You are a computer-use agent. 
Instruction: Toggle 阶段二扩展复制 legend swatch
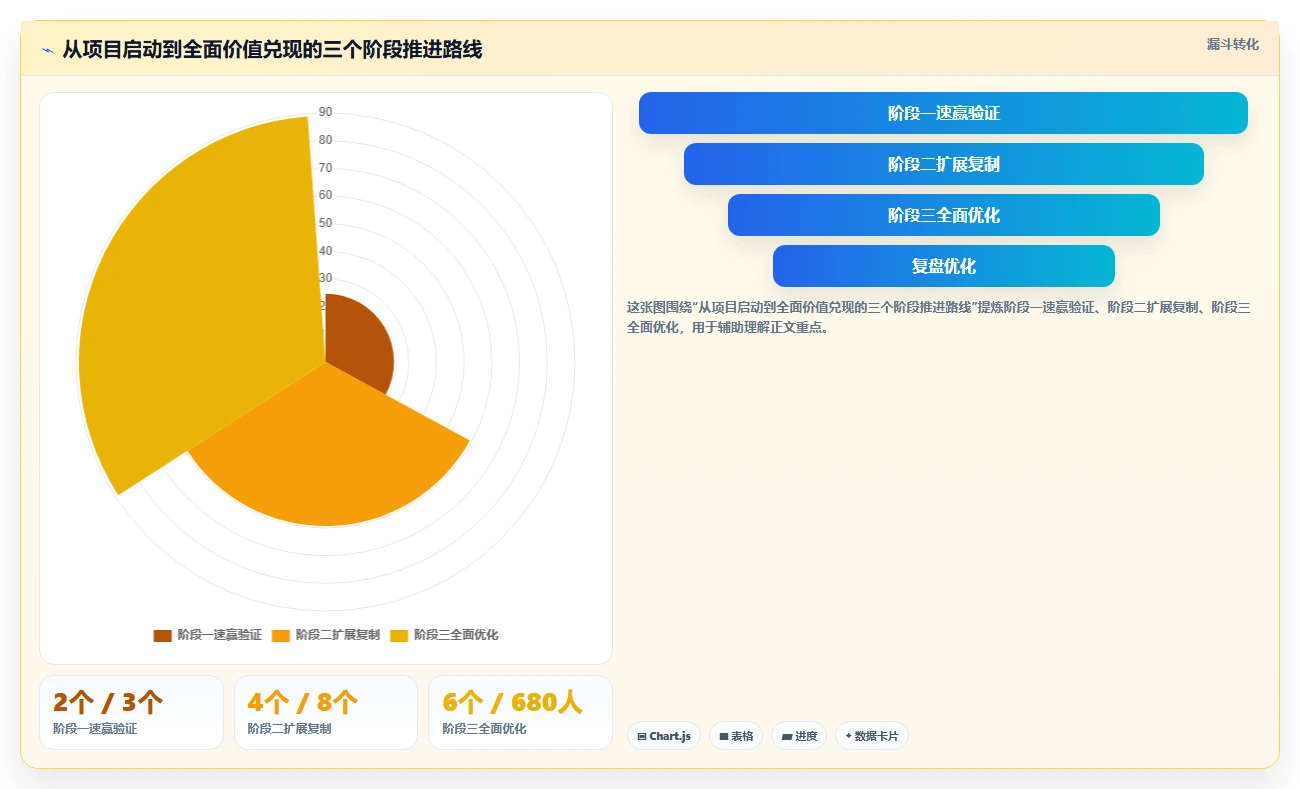point(281,635)
